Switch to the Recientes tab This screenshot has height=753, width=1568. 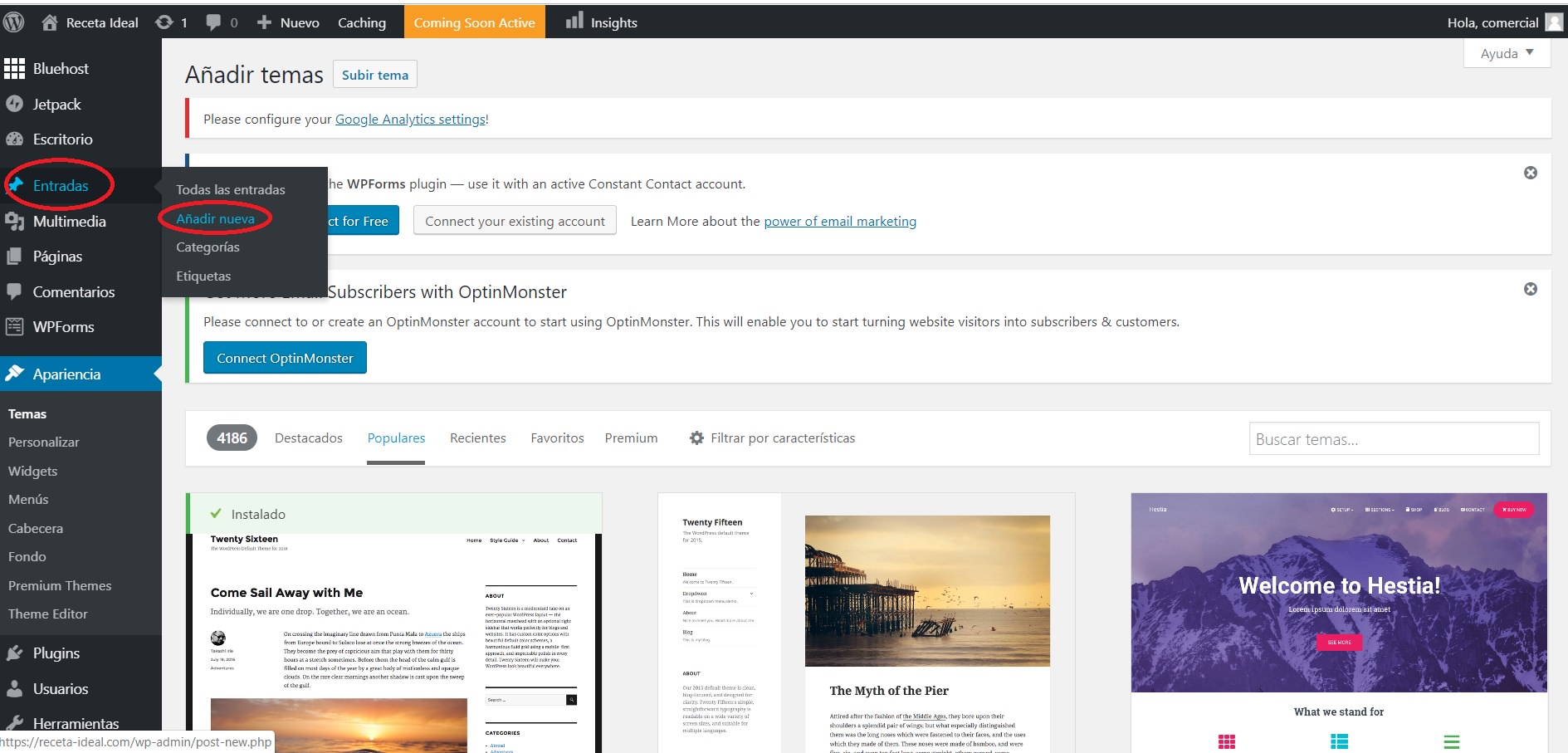coord(477,438)
